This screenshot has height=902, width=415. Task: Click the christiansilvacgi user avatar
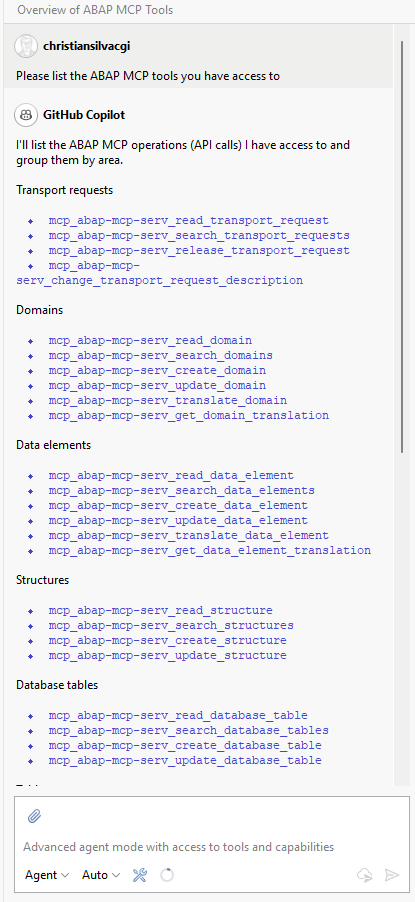[26, 46]
